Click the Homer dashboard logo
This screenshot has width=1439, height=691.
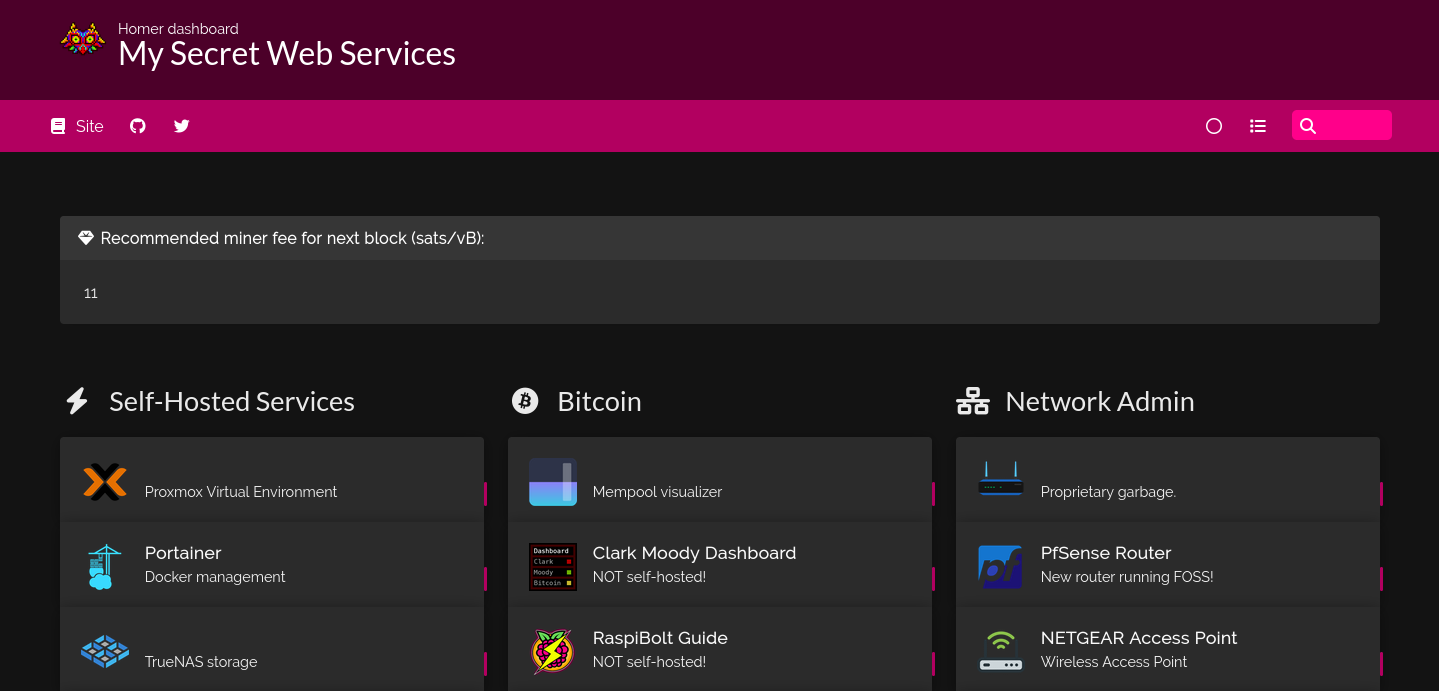pos(83,40)
